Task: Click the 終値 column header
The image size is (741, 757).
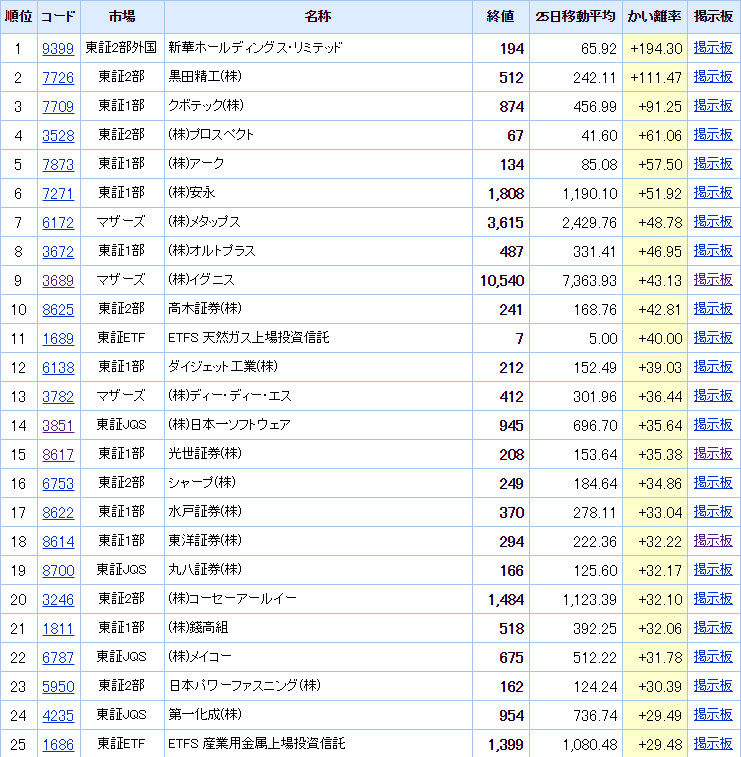Action: (x=500, y=16)
